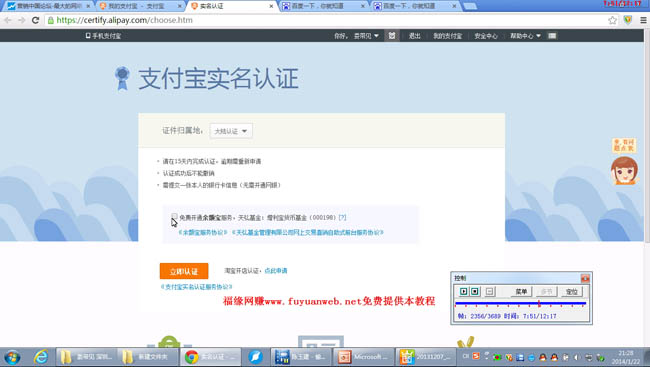Click the play button in the 控制 panel

click(463, 292)
